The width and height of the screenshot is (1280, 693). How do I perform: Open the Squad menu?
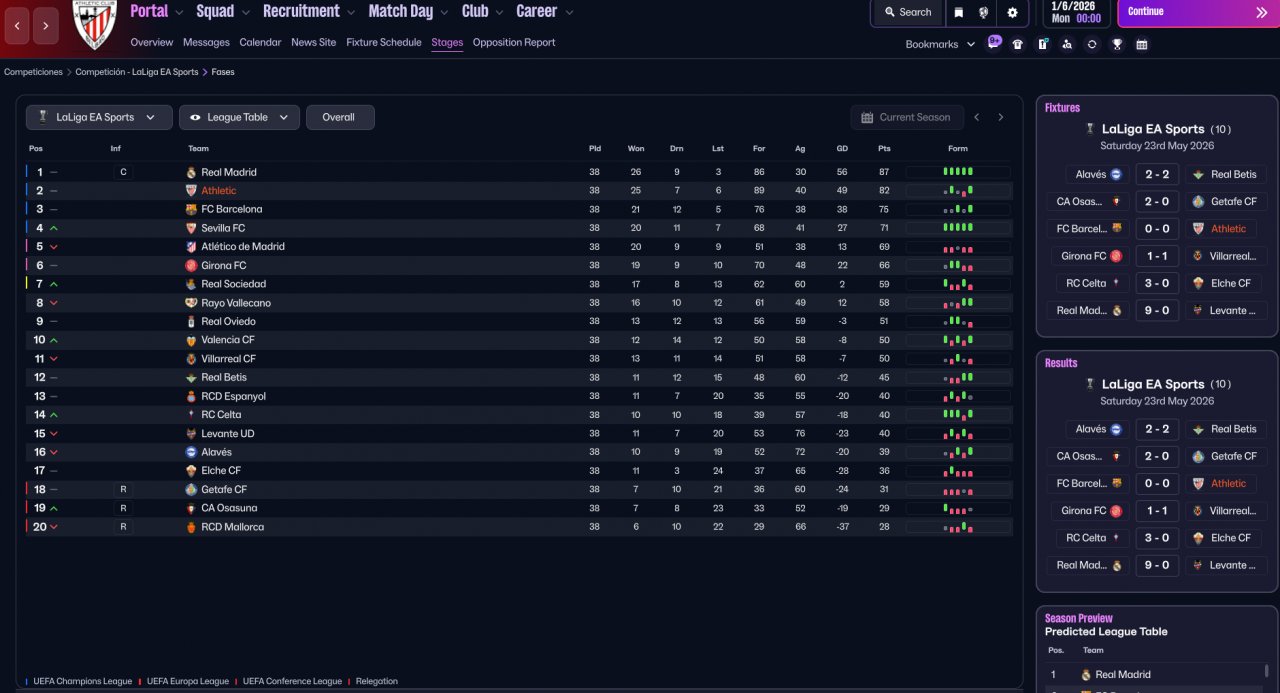coord(215,11)
